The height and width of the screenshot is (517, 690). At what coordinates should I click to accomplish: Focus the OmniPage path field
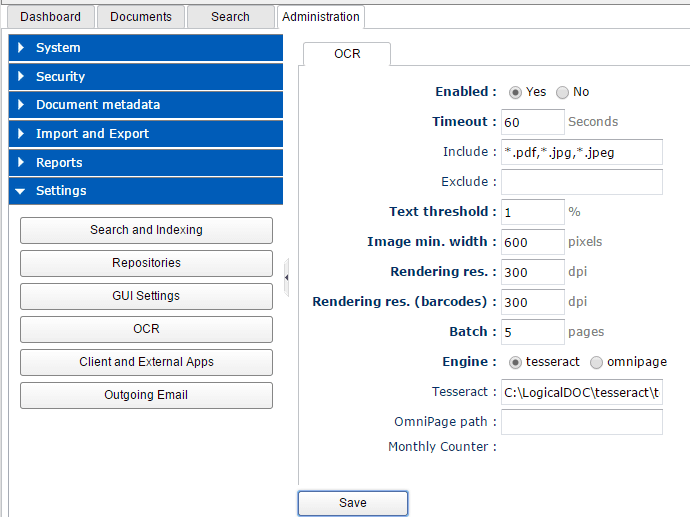(x=582, y=422)
